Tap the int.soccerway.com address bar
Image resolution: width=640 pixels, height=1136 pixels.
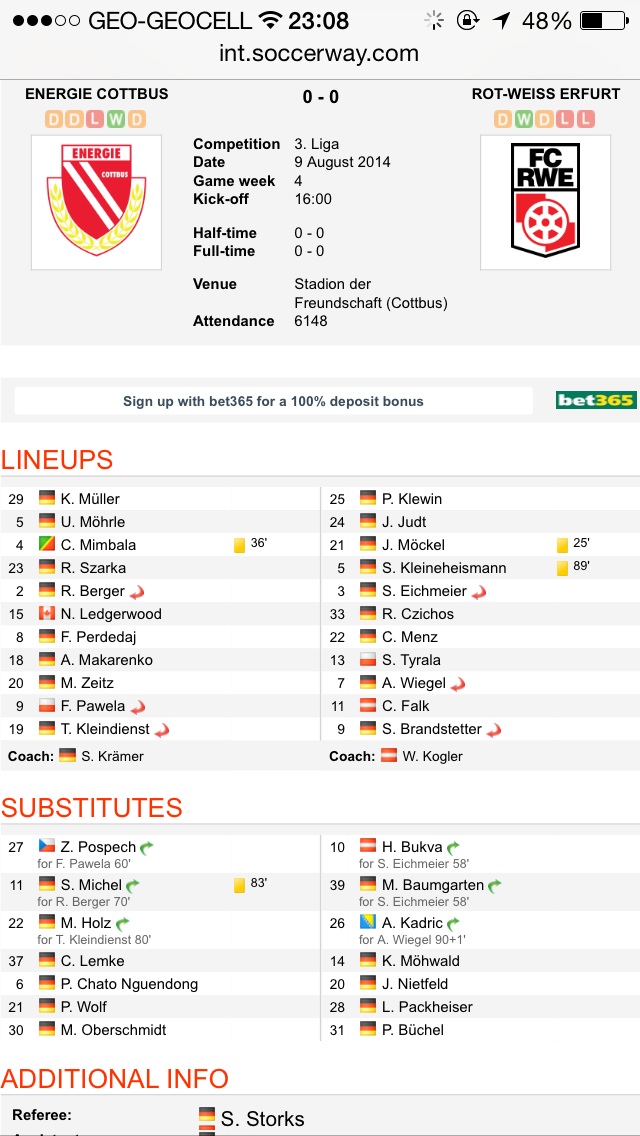(x=319, y=54)
